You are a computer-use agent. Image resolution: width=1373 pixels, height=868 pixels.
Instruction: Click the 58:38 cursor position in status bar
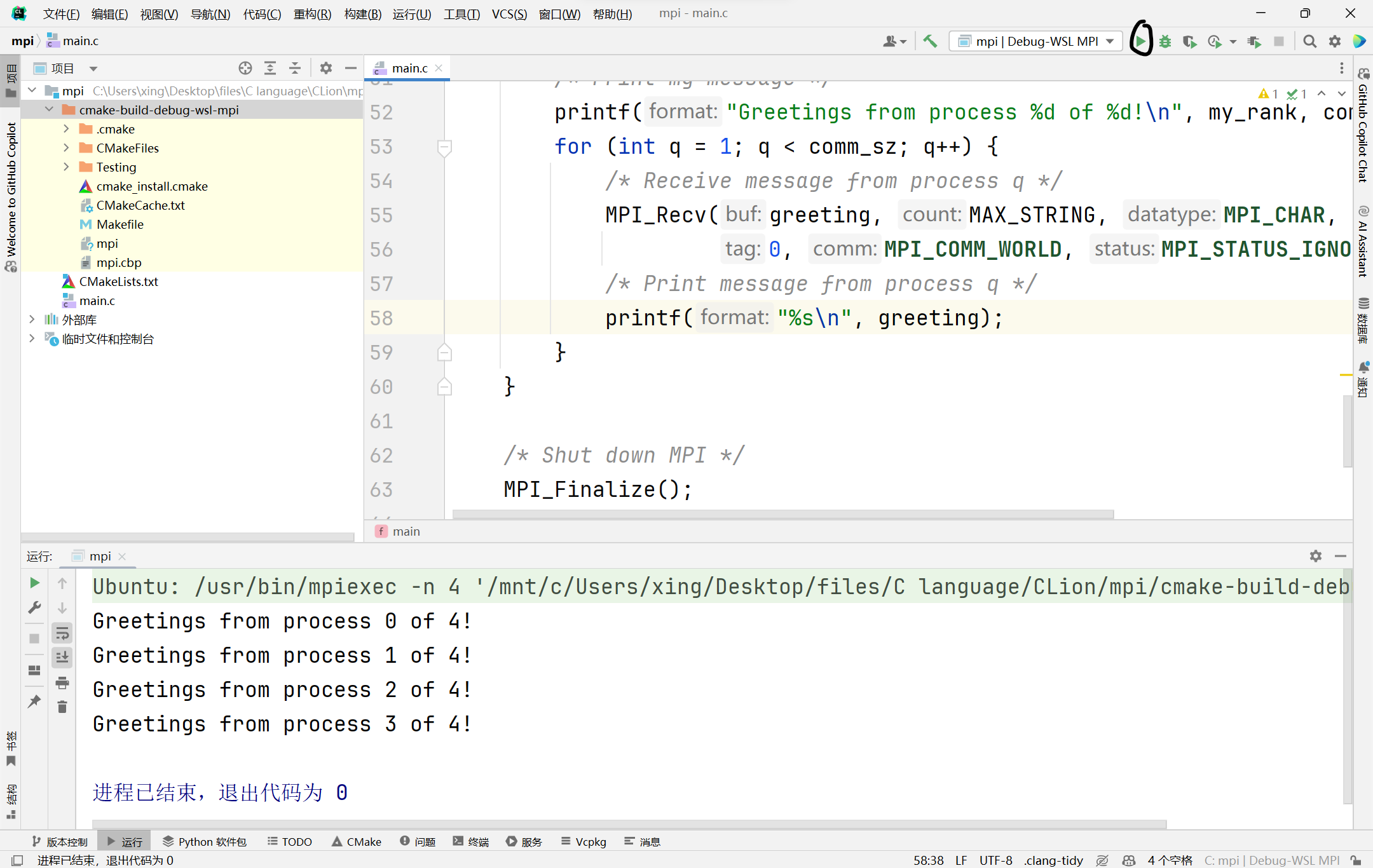tap(928, 860)
